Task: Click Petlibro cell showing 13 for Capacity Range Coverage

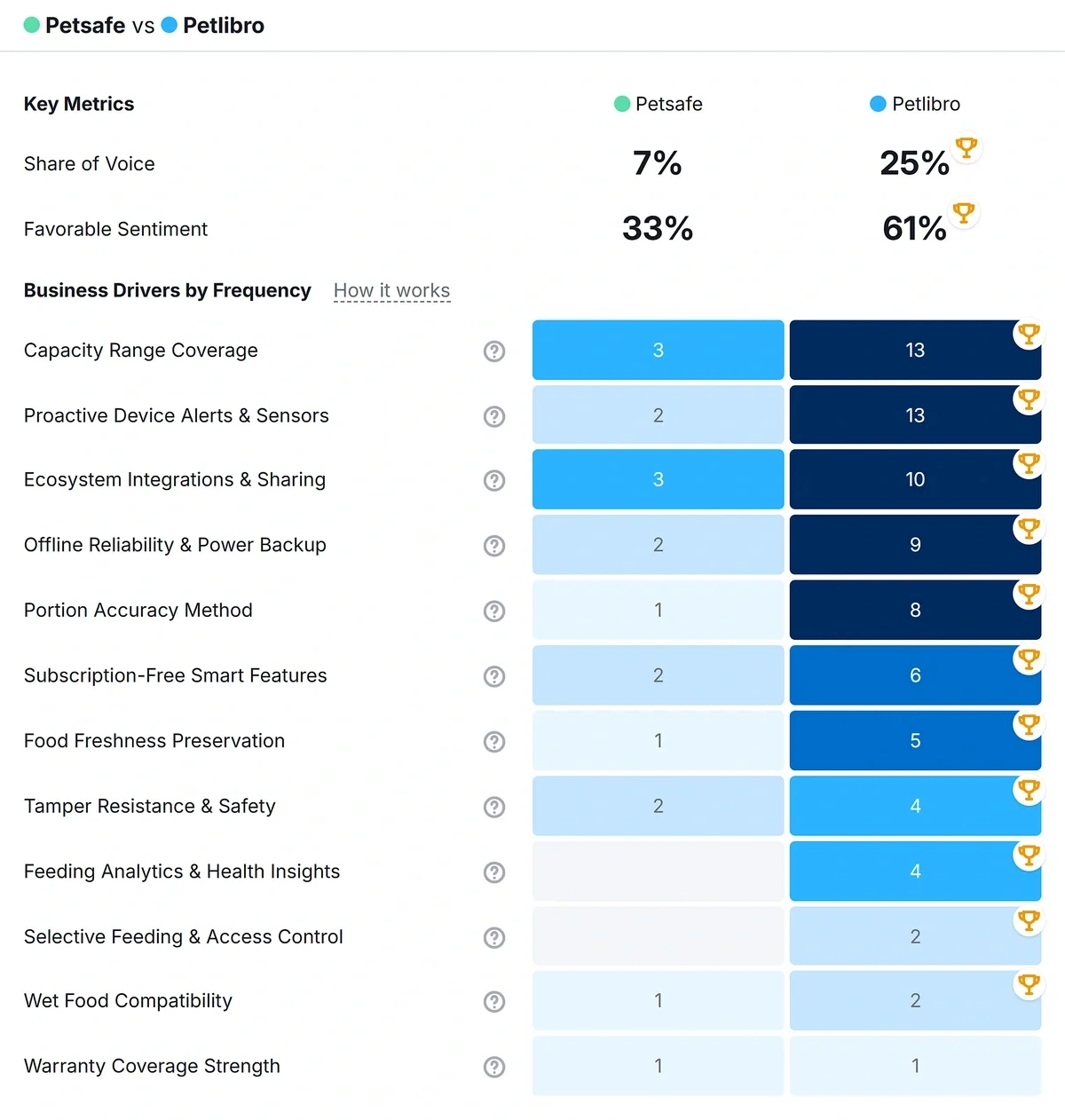Action: (x=914, y=351)
